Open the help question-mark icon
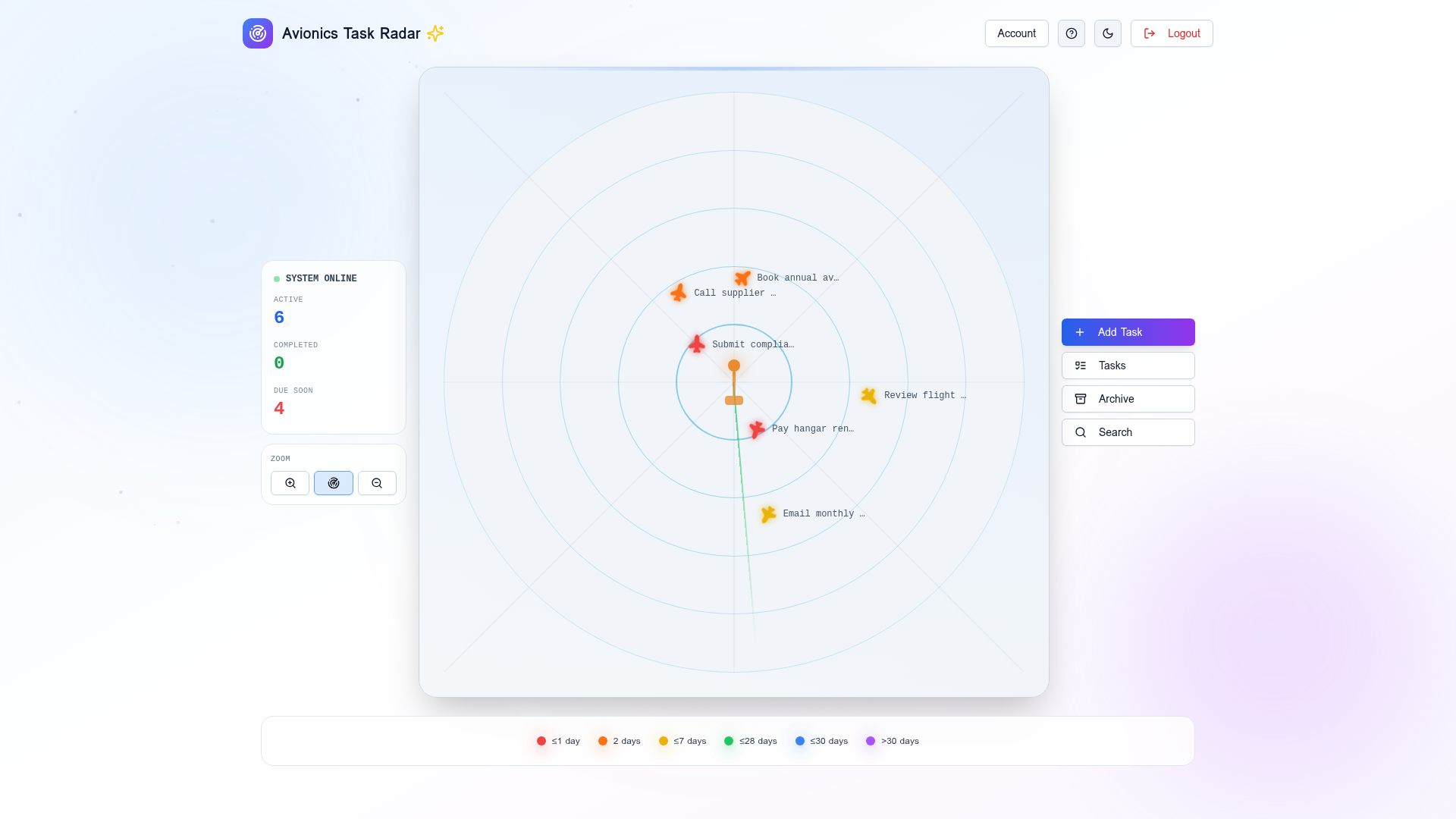The width and height of the screenshot is (1456, 819). click(1072, 33)
